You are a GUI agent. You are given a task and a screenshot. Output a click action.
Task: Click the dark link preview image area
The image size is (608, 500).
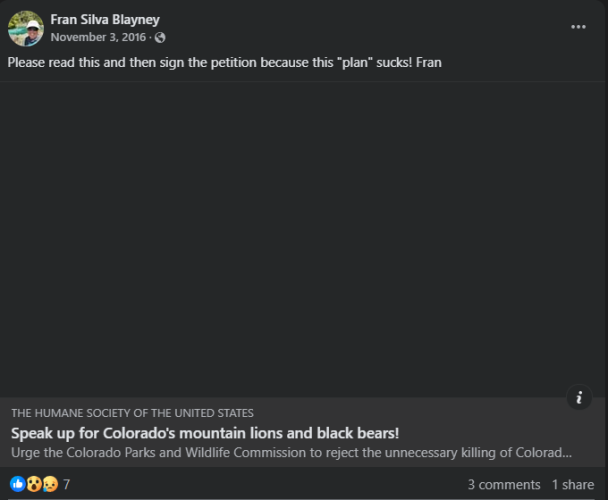(x=304, y=240)
